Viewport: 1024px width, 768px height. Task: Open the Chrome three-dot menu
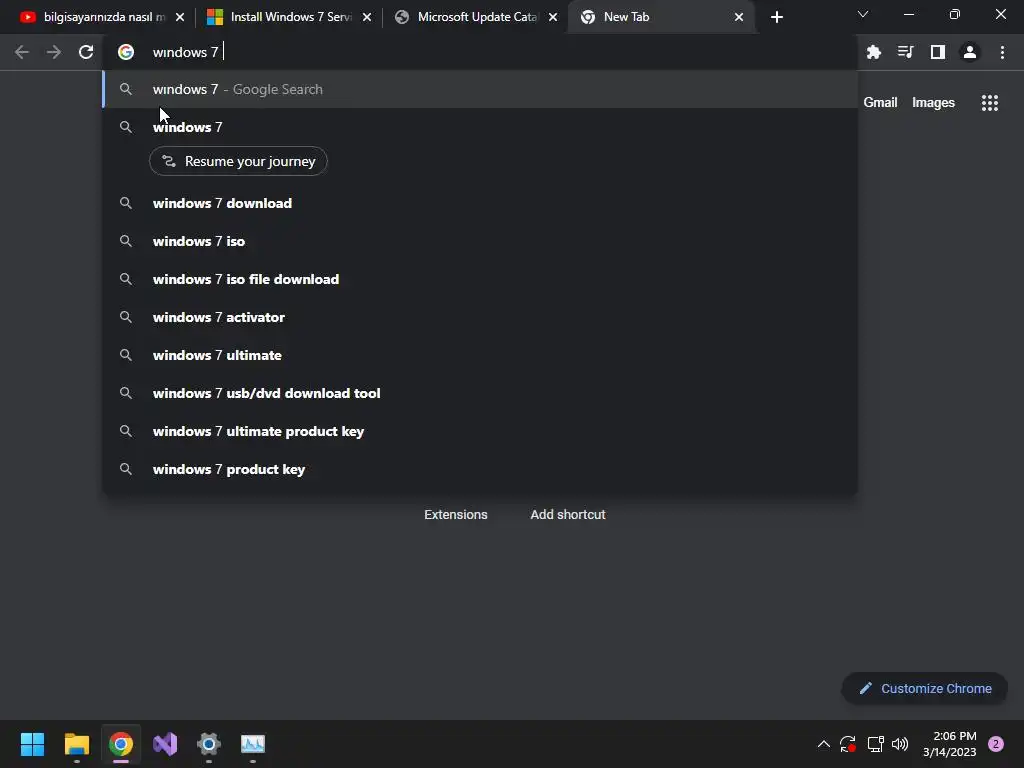1002,52
